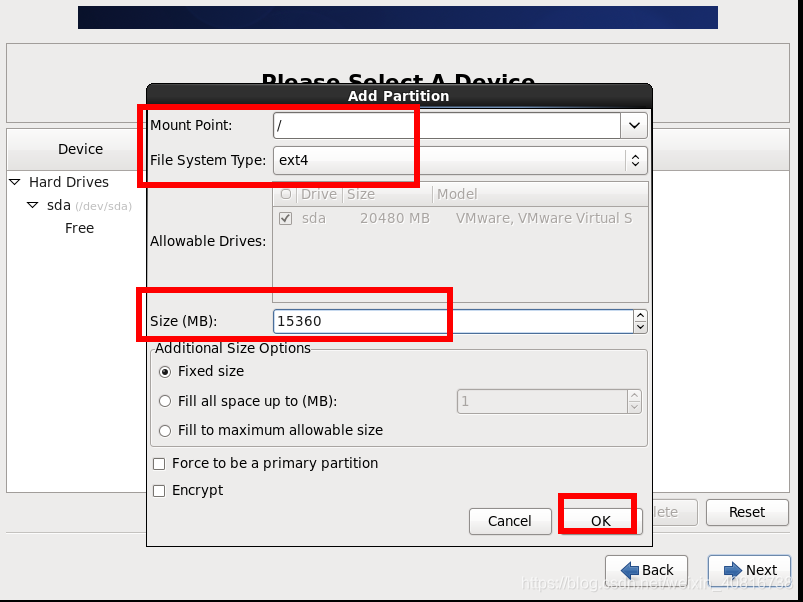
Task: Decrease Size (MB) with down arrow
Action: [640, 328]
